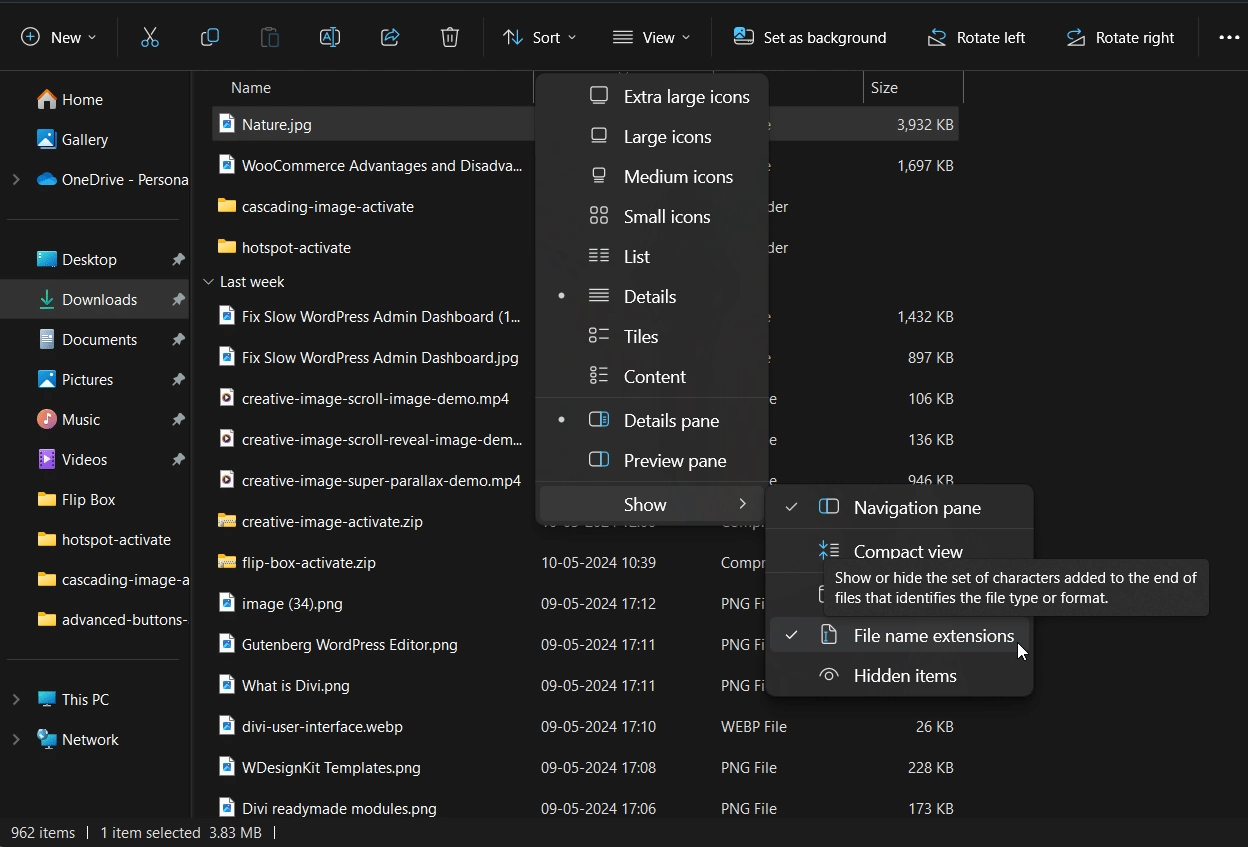Select flip-box-activate.zip file
Viewport: 1248px width, 847px height.
(x=298, y=562)
